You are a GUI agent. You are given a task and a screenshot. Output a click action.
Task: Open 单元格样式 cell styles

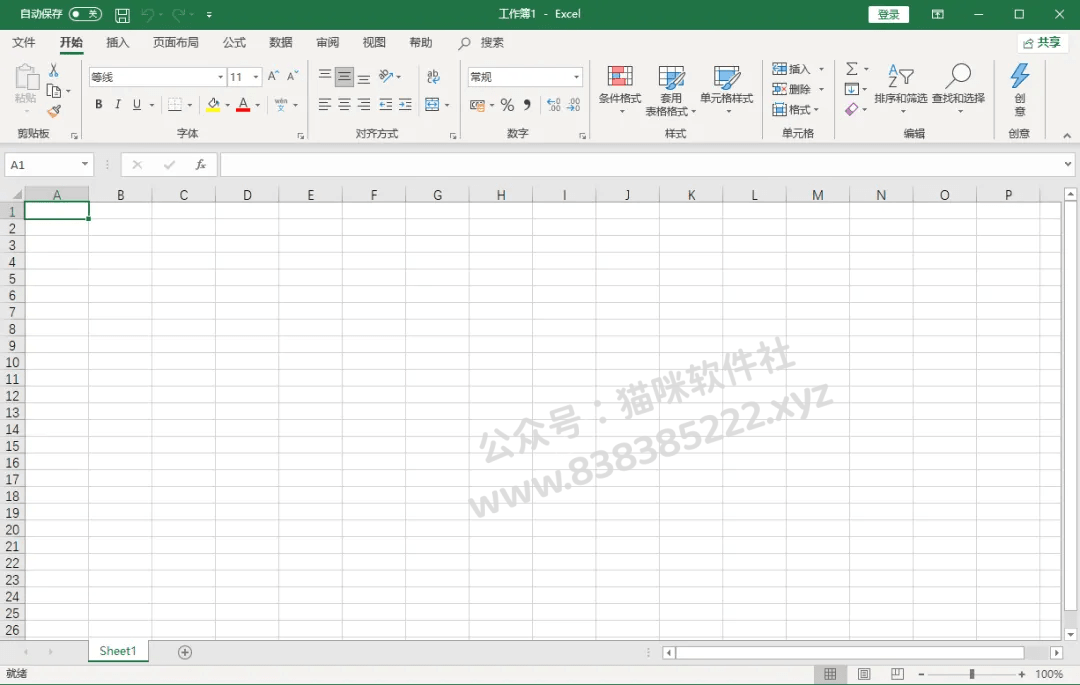click(727, 89)
